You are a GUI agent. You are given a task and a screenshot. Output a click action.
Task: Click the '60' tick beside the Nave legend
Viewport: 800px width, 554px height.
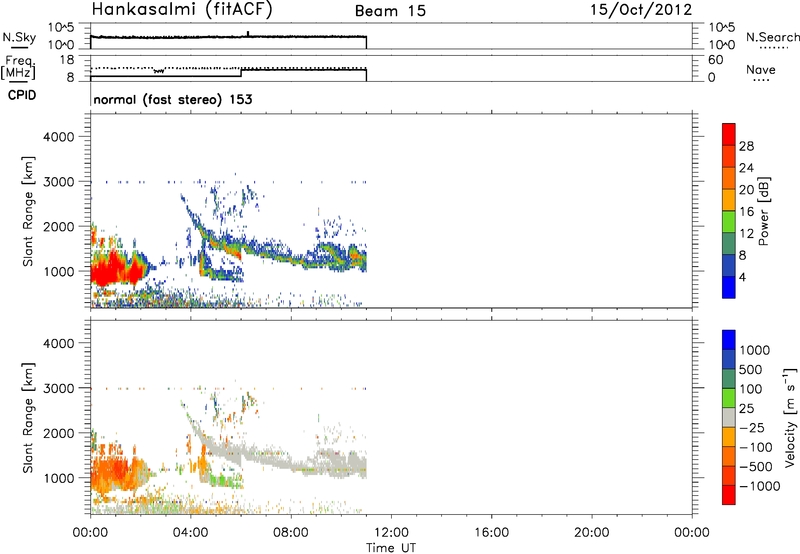(716, 60)
